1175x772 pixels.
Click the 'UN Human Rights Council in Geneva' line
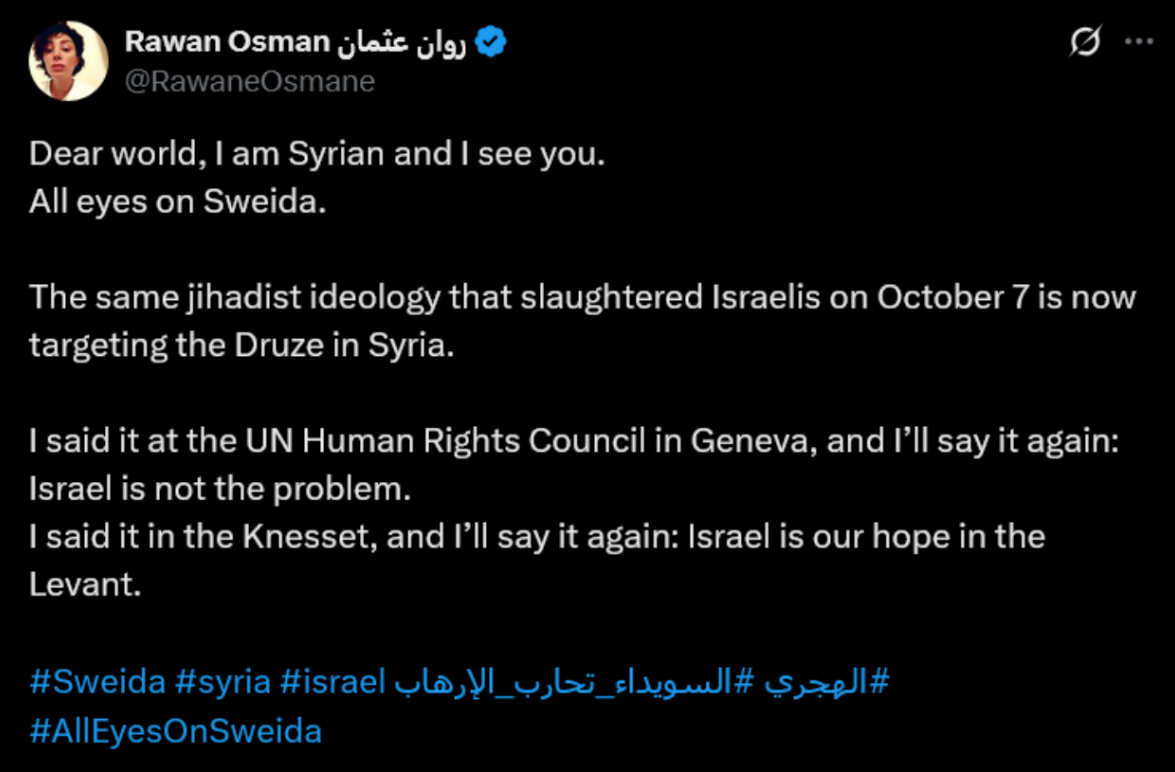[x=574, y=441]
